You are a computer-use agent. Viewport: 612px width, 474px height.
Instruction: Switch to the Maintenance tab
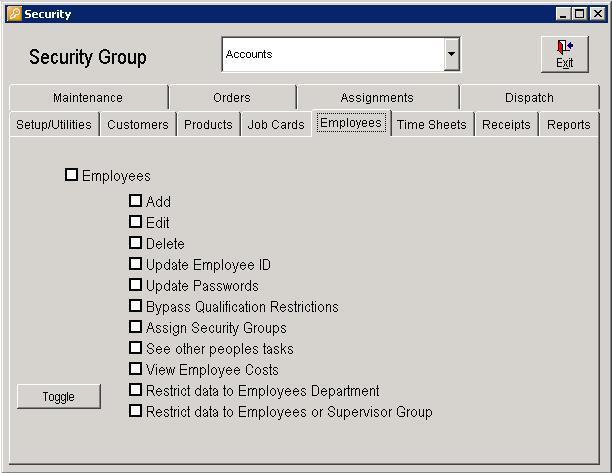tap(88, 98)
